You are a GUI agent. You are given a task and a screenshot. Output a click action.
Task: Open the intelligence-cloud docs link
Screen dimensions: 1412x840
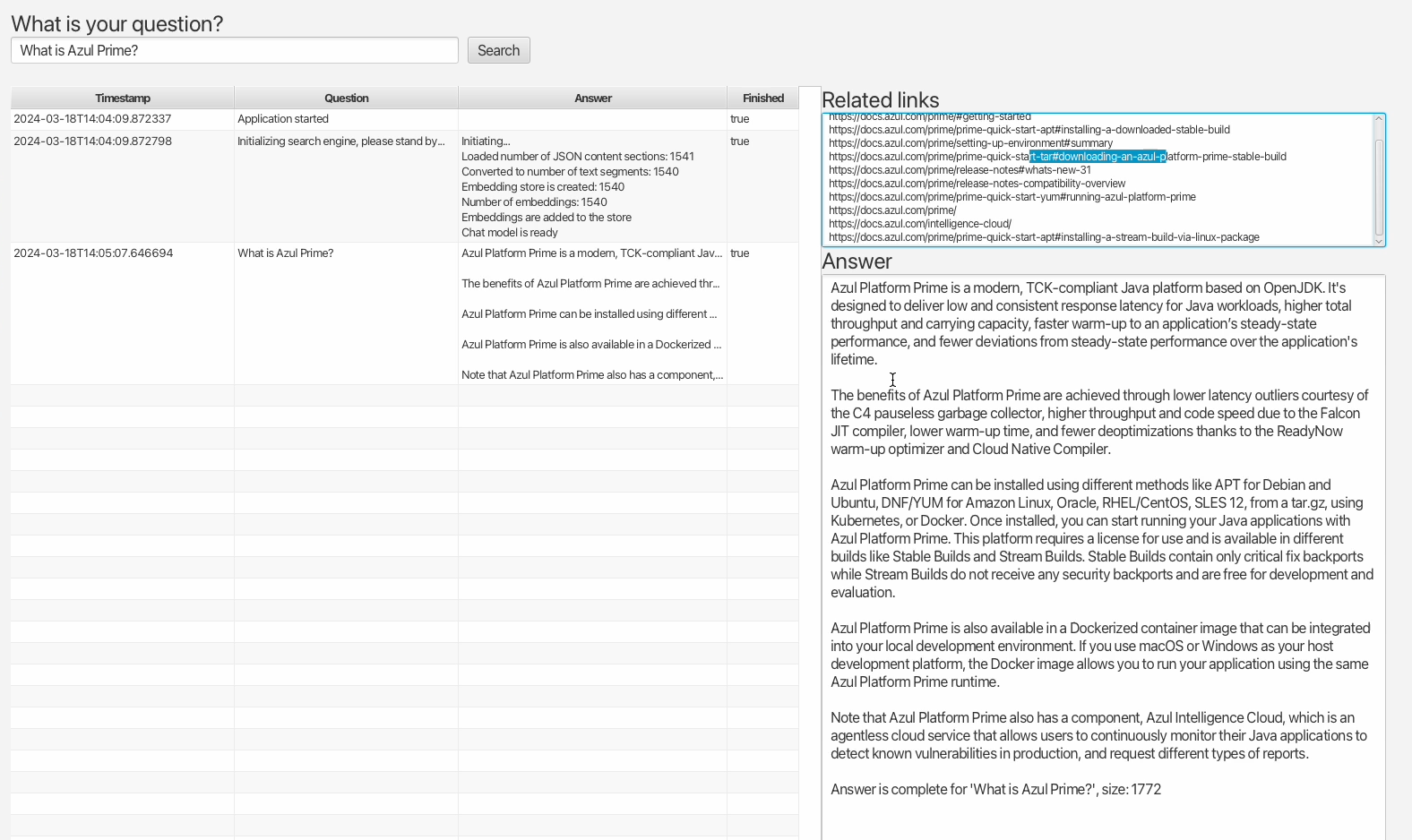[920, 224]
